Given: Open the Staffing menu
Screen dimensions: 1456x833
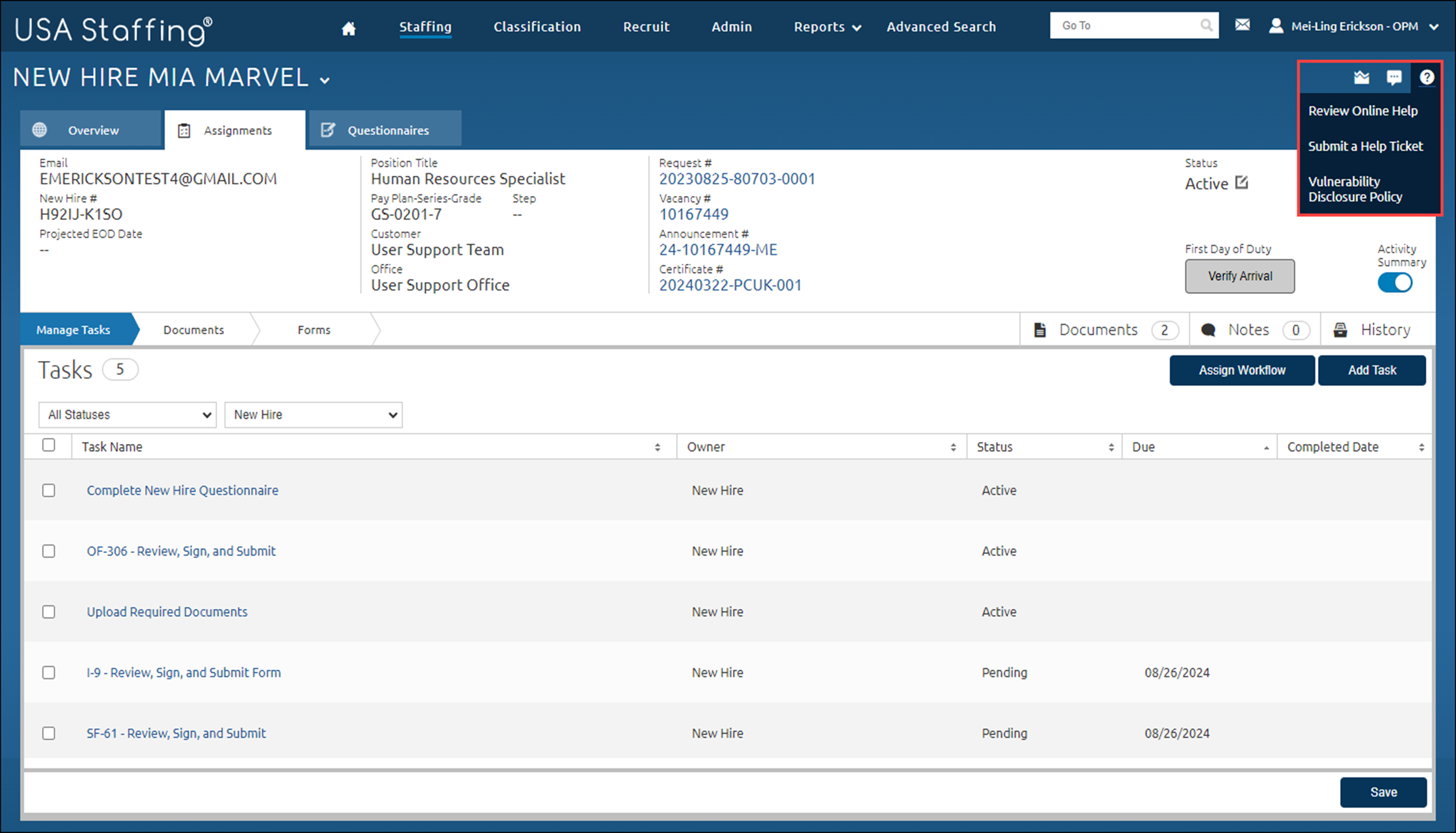Looking at the screenshot, I should [x=425, y=27].
